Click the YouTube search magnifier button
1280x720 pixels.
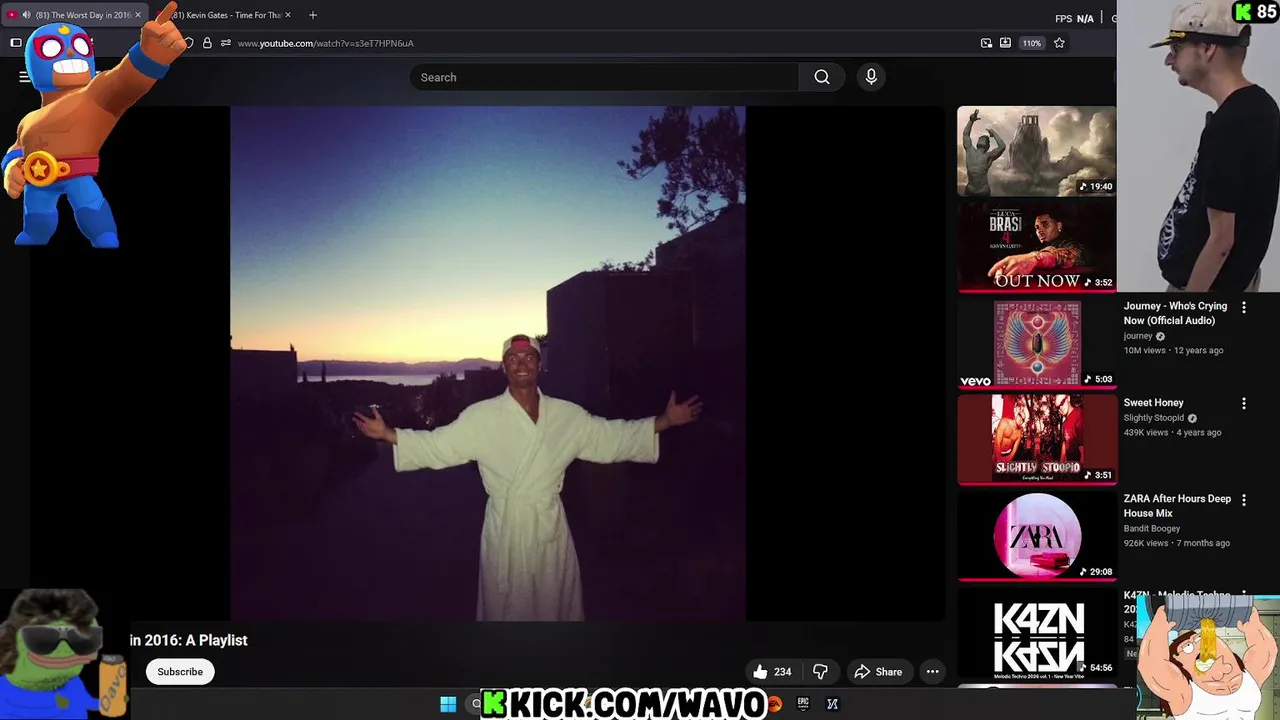(822, 77)
